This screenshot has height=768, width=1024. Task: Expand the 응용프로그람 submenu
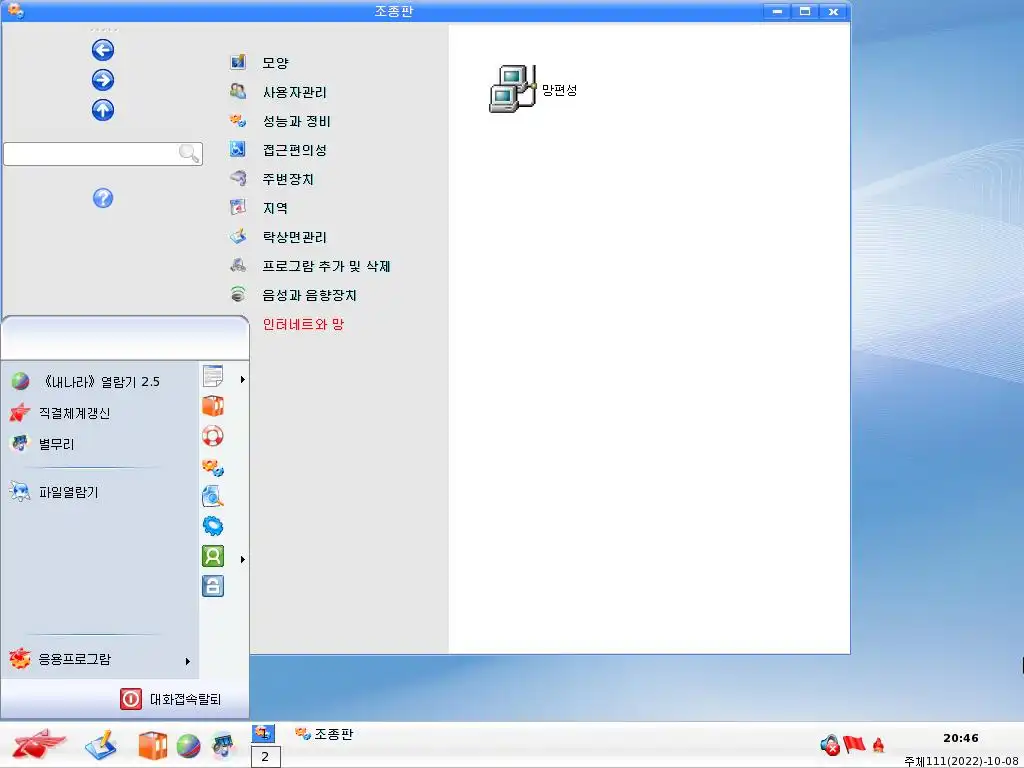point(99,659)
